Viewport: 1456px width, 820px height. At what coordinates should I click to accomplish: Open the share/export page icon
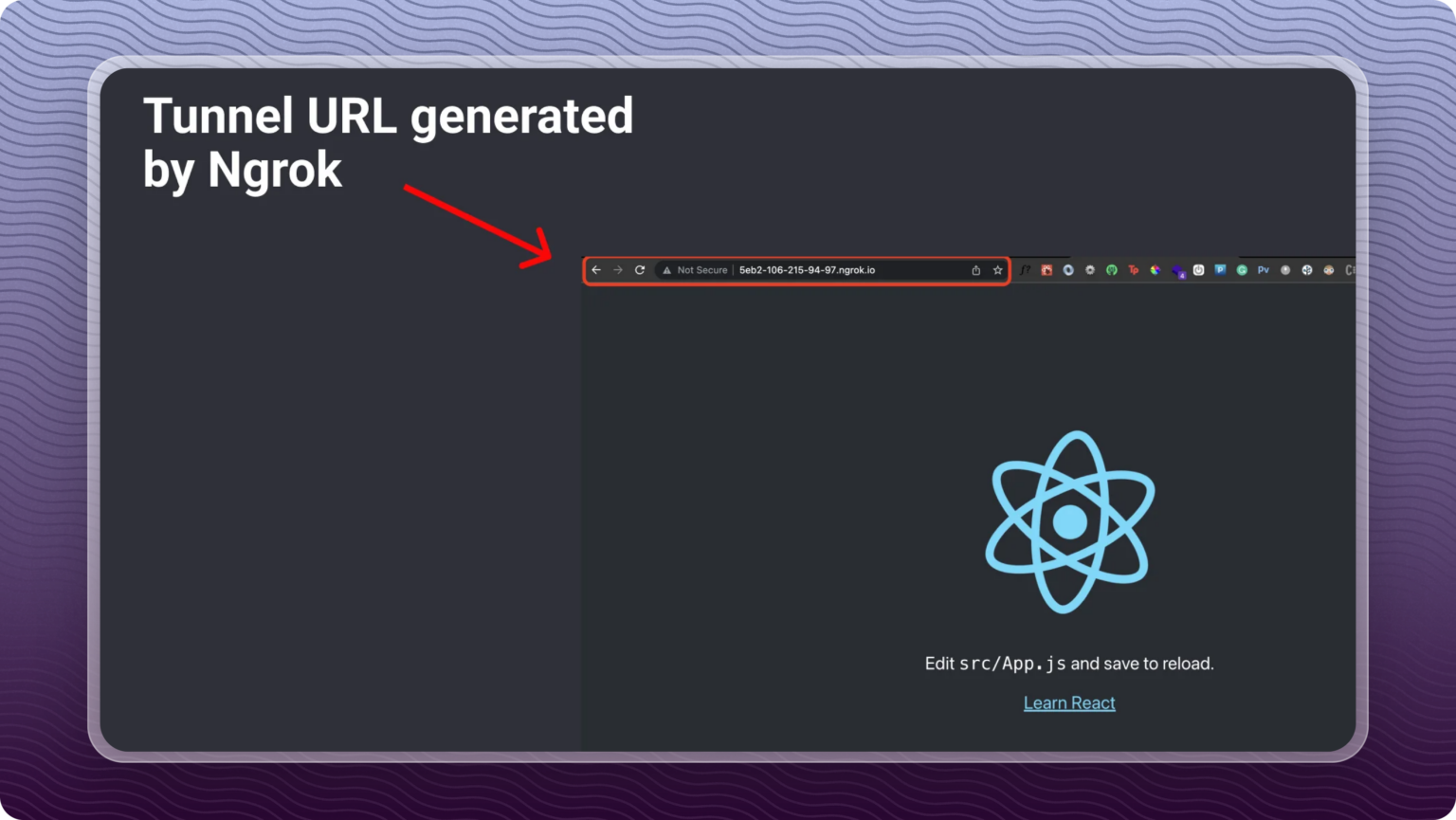pyautogui.click(x=976, y=270)
